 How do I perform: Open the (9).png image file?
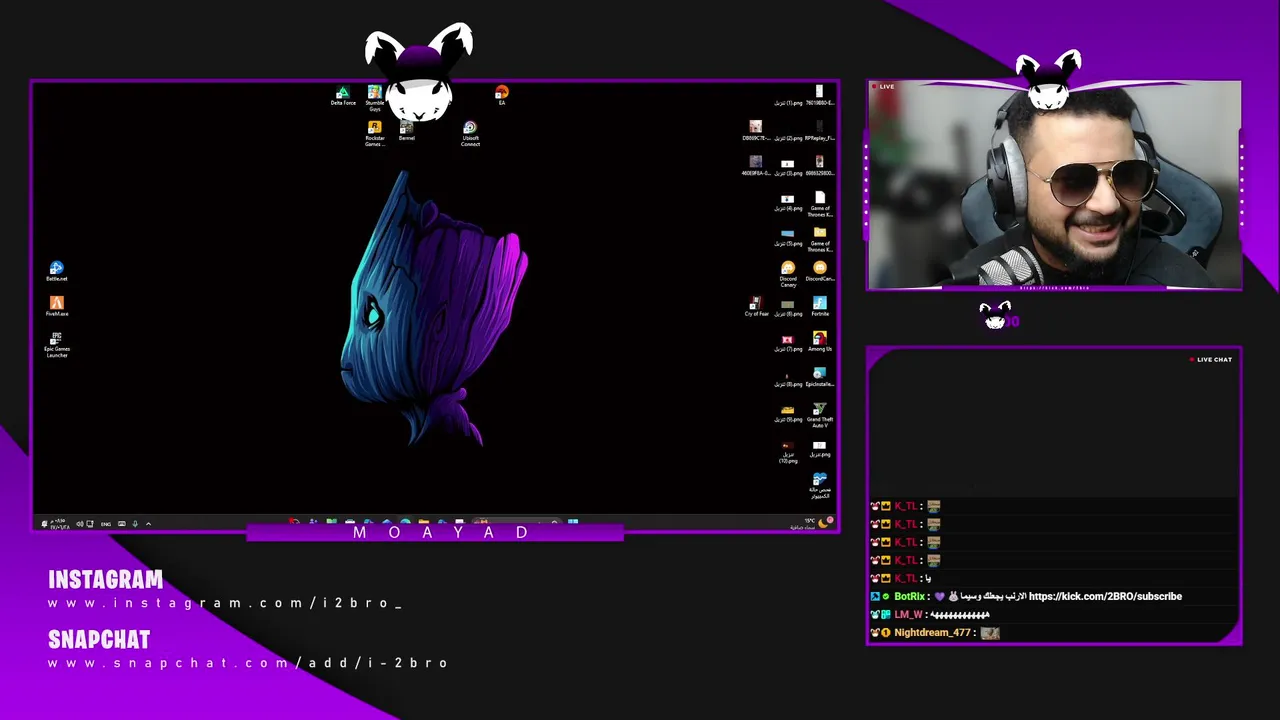point(788,413)
